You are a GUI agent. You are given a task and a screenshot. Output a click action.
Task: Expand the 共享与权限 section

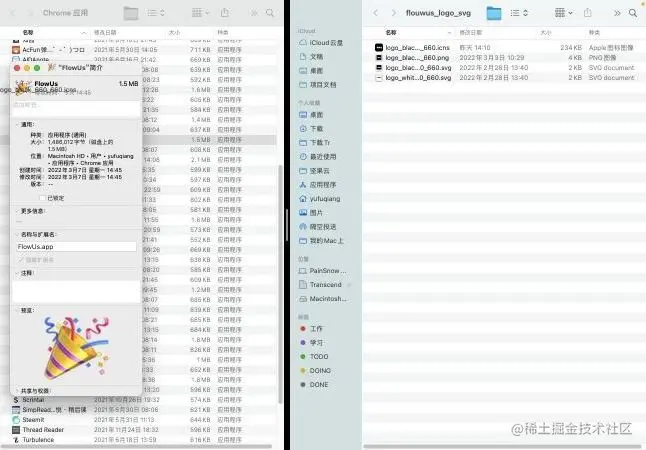tap(17, 391)
